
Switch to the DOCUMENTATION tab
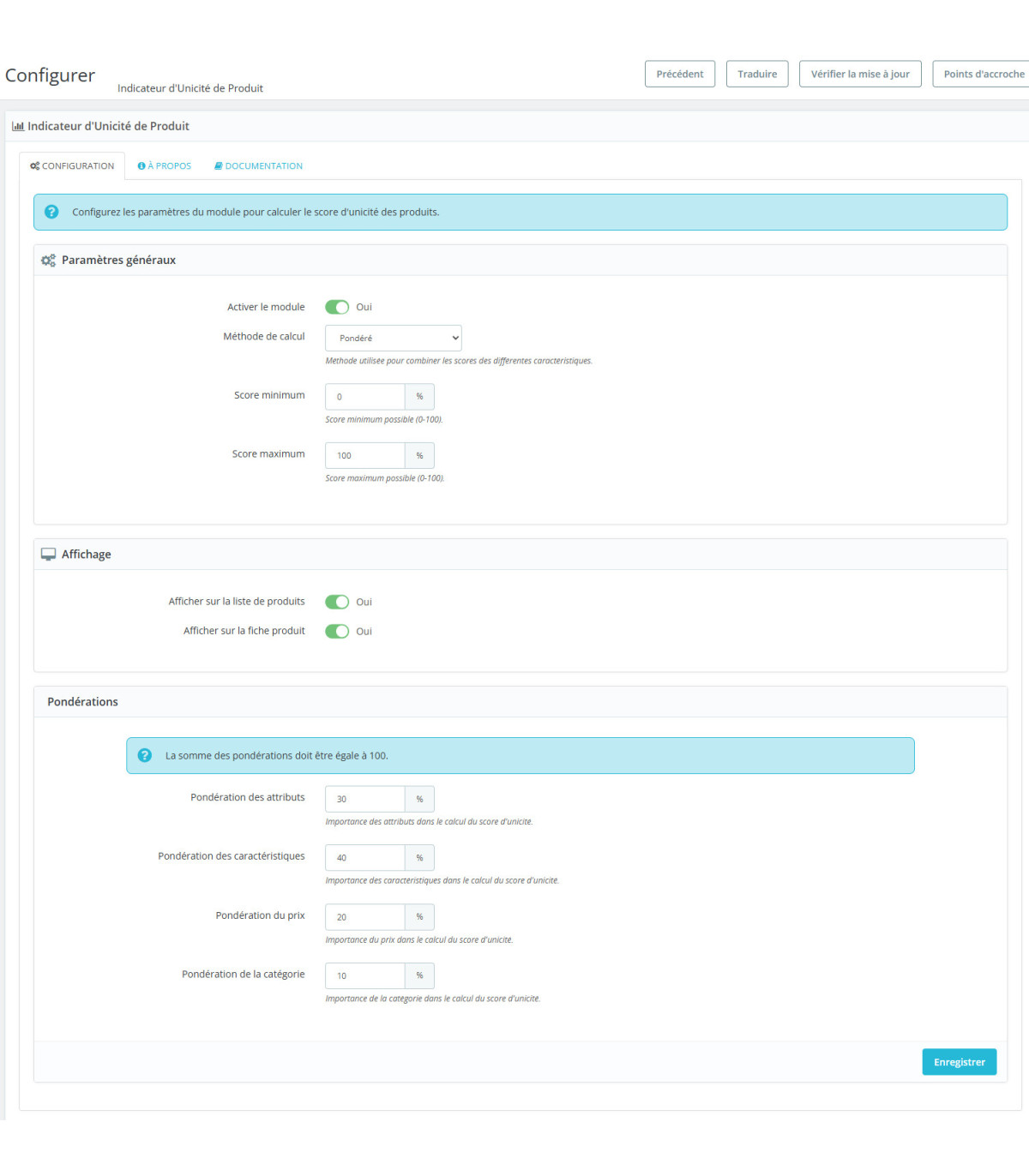[x=259, y=166]
